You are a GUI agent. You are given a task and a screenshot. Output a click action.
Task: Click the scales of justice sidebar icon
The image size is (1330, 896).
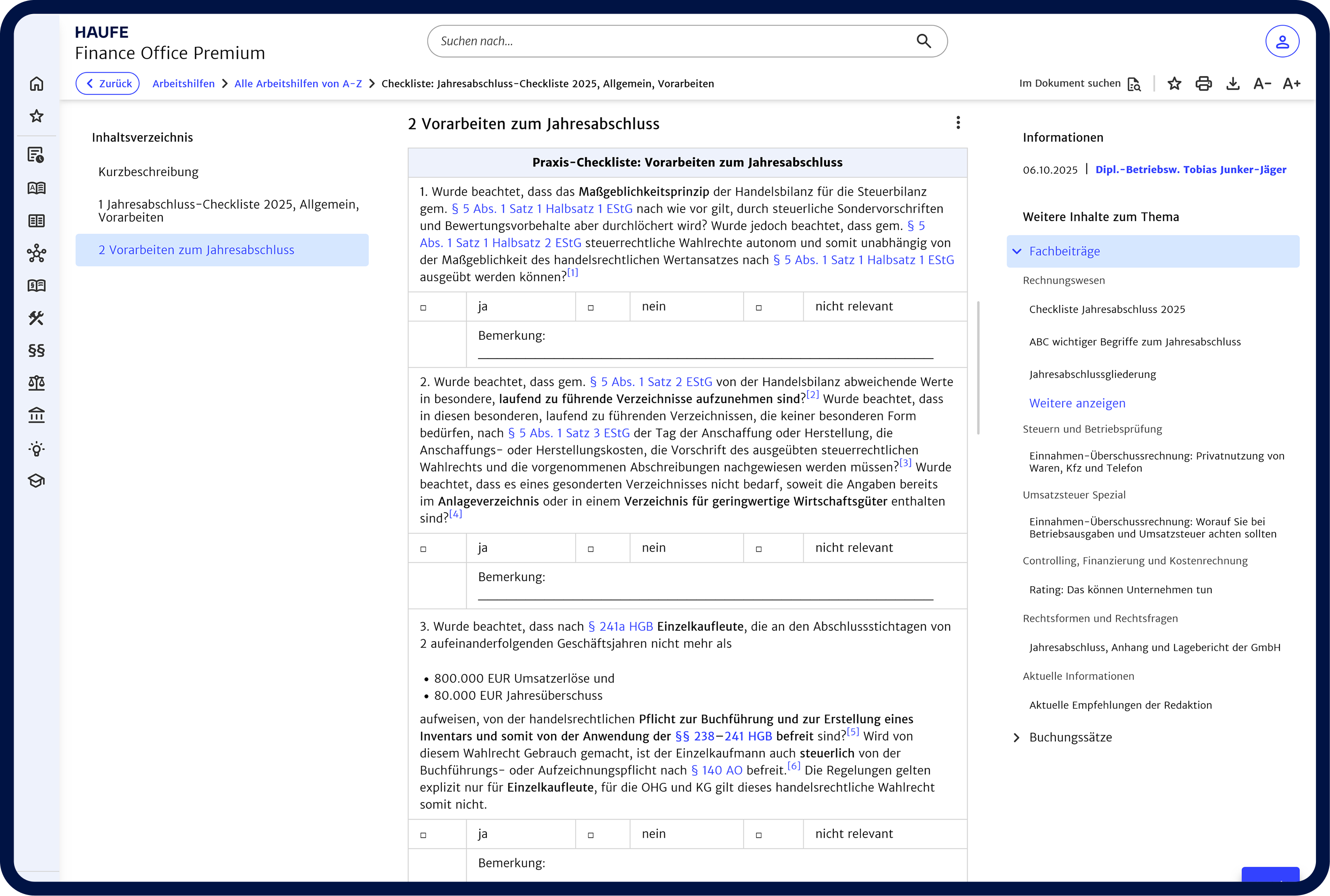click(x=37, y=383)
